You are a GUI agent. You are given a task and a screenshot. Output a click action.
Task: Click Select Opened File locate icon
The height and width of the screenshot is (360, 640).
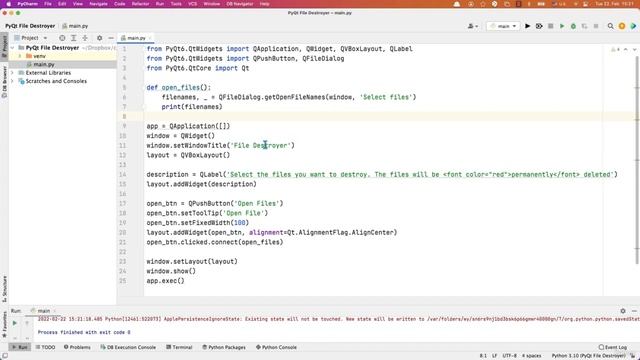pyautogui.click(x=62, y=38)
